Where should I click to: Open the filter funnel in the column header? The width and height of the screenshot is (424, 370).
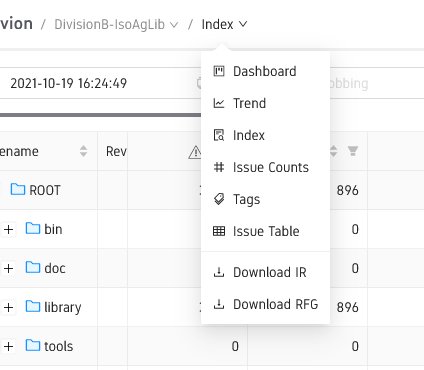tap(353, 151)
